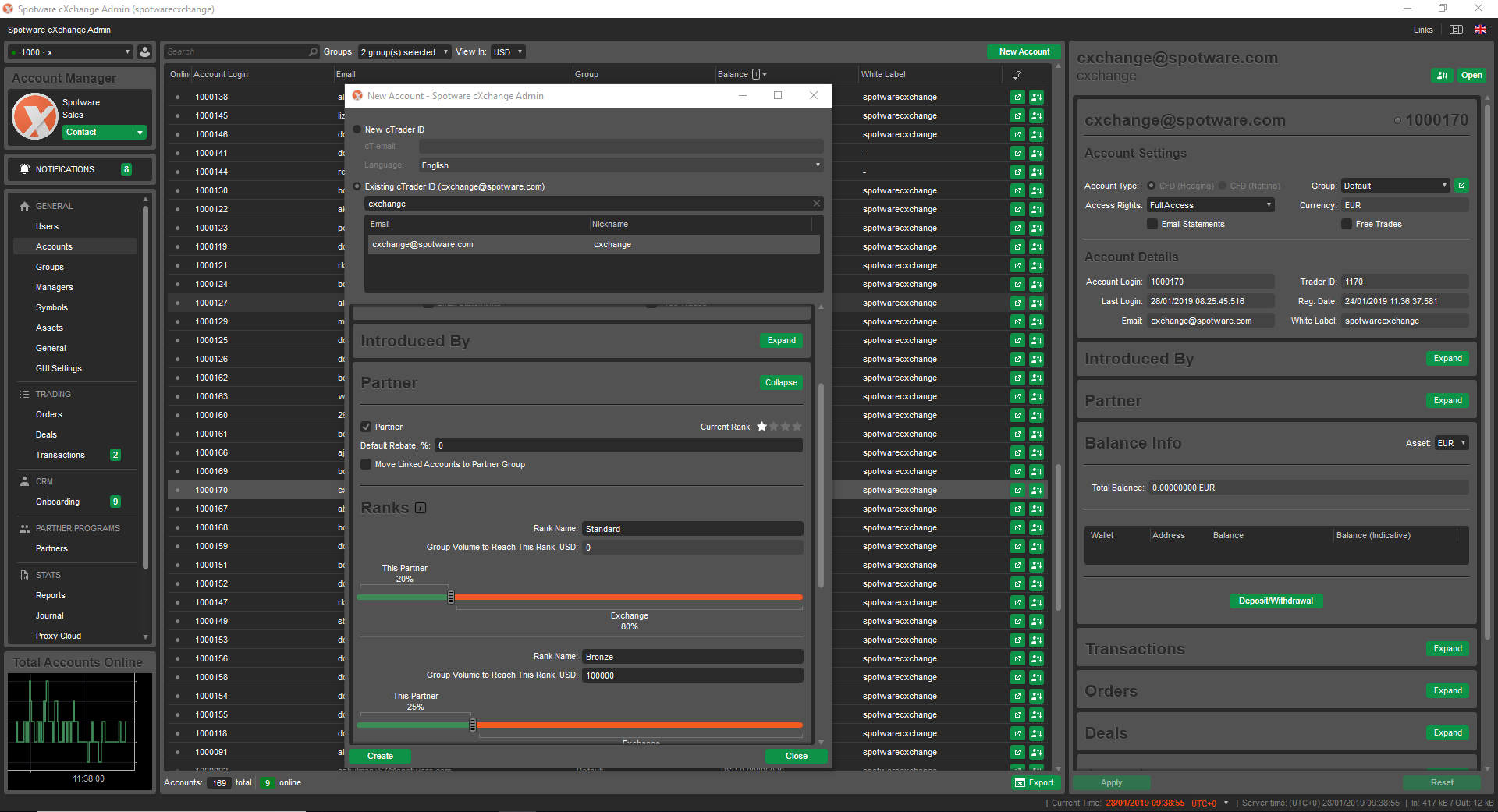
Task: Click the Deposit/Withdrawal button
Action: 1276,601
